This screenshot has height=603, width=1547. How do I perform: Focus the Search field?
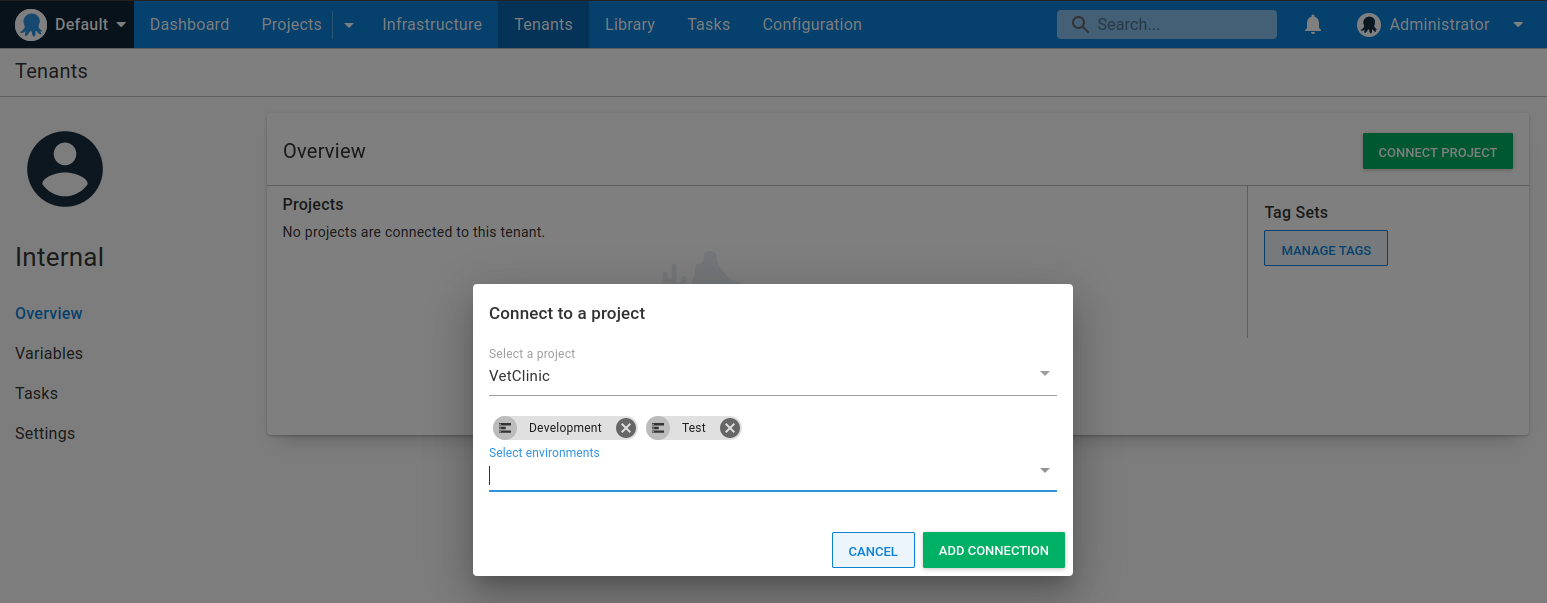(x=1167, y=25)
